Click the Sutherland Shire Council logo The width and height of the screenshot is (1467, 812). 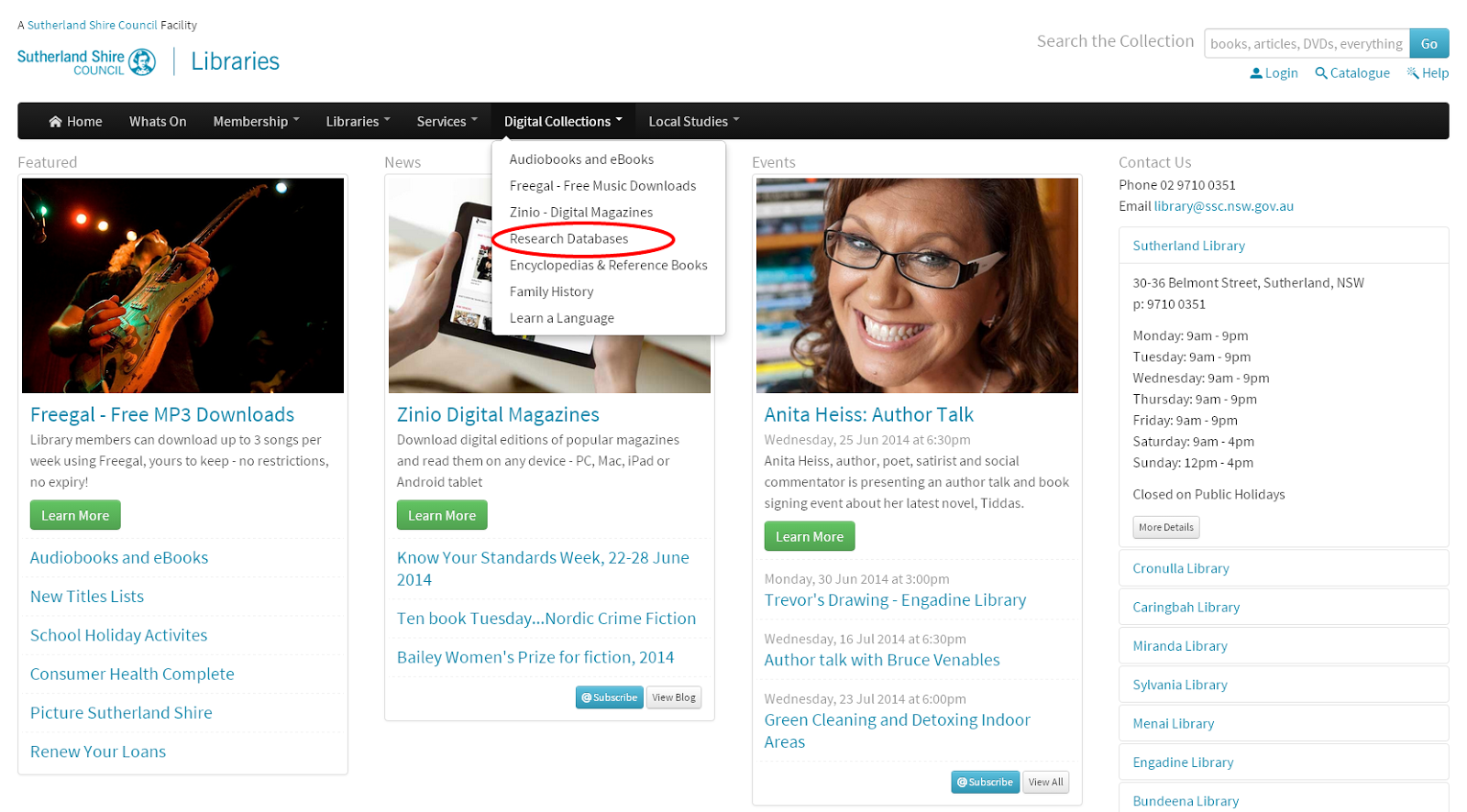(86, 62)
